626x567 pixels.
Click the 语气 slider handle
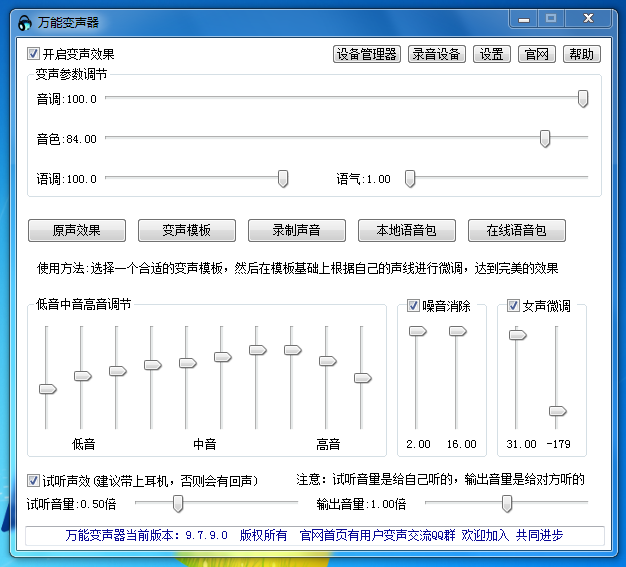tap(410, 179)
